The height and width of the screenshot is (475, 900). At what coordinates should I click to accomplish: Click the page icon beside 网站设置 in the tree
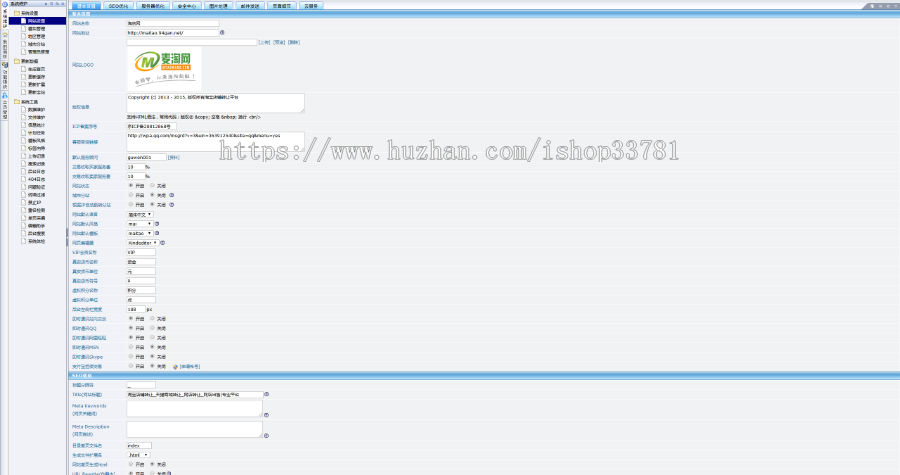tap(24, 21)
